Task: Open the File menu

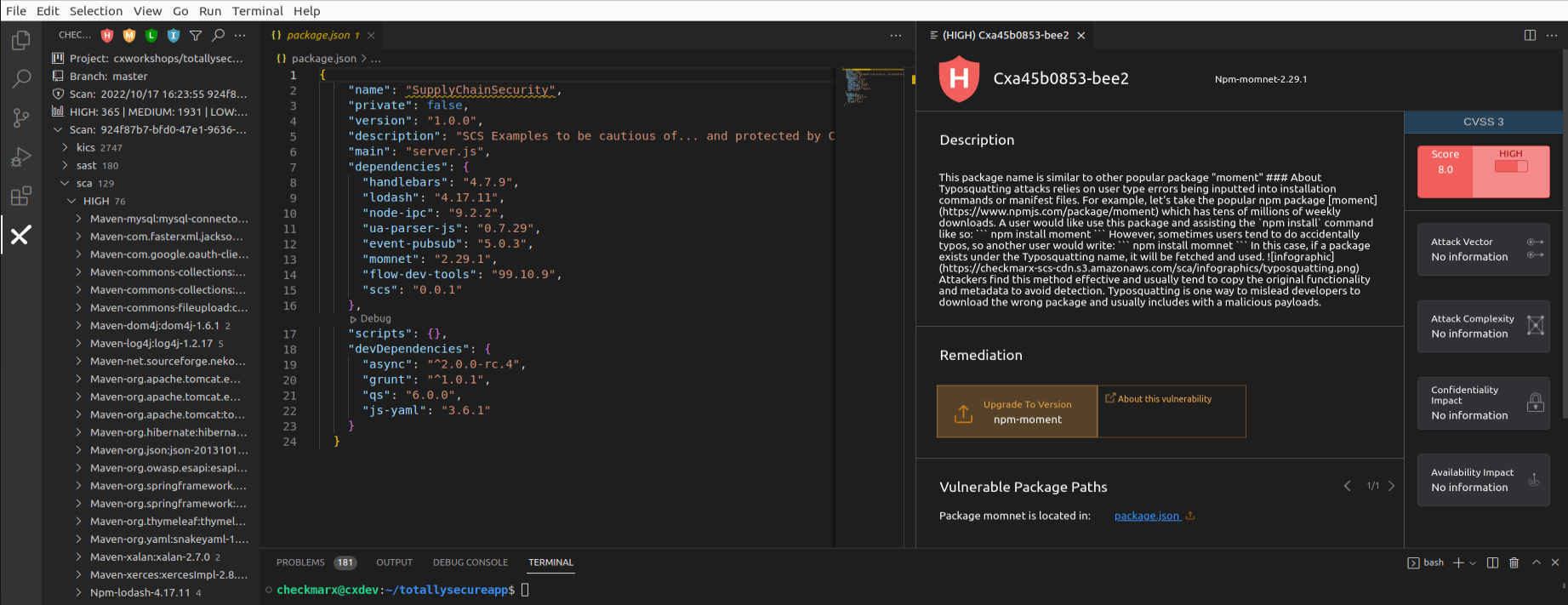Action: (16, 10)
